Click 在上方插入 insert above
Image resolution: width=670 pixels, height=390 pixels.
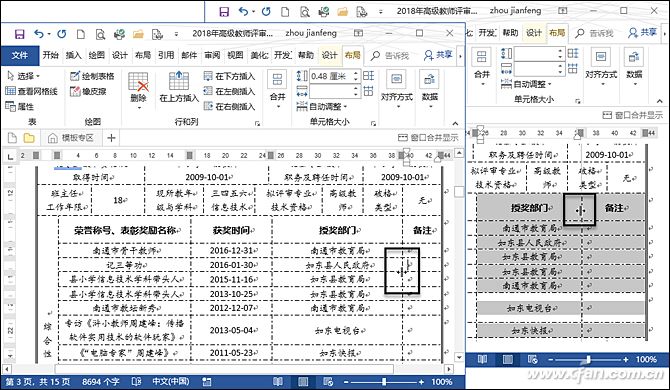[179, 88]
